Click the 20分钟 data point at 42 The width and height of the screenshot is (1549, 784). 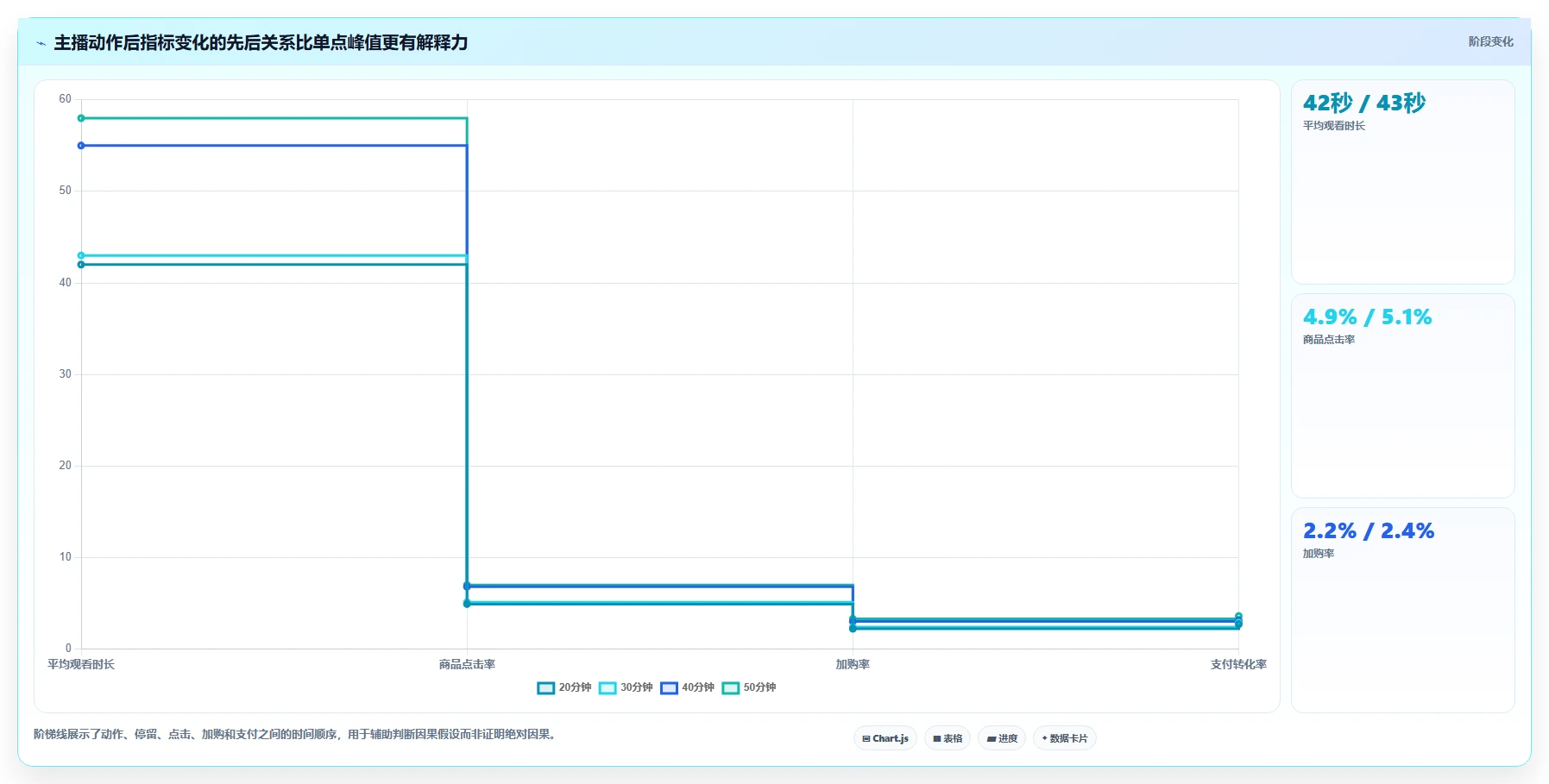pyautogui.click(x=81, y=265)
